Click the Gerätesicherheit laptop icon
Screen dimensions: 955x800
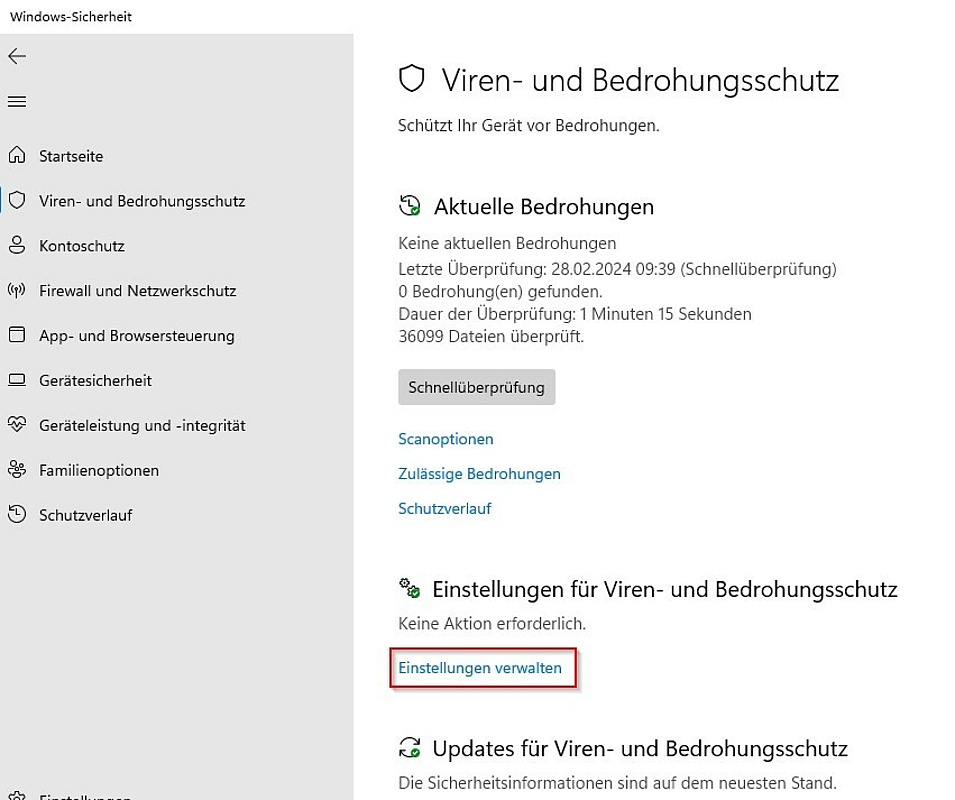pos(17,380)
